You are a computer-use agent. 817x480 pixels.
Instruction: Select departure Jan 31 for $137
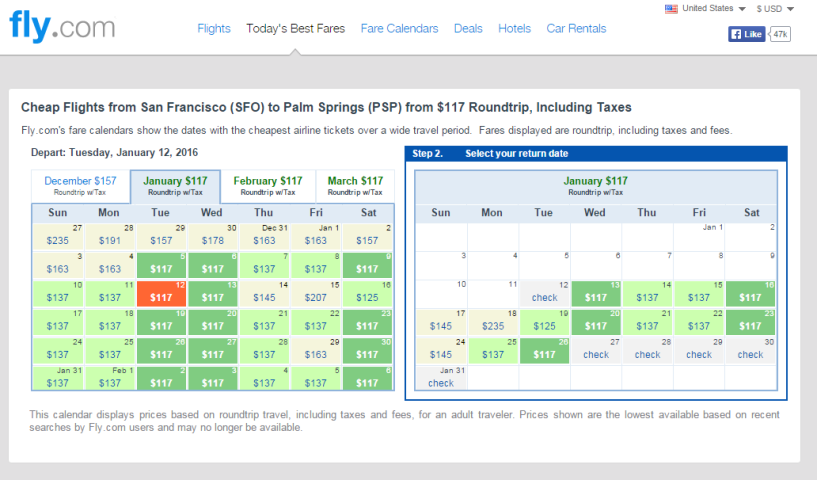pos(58,378)
